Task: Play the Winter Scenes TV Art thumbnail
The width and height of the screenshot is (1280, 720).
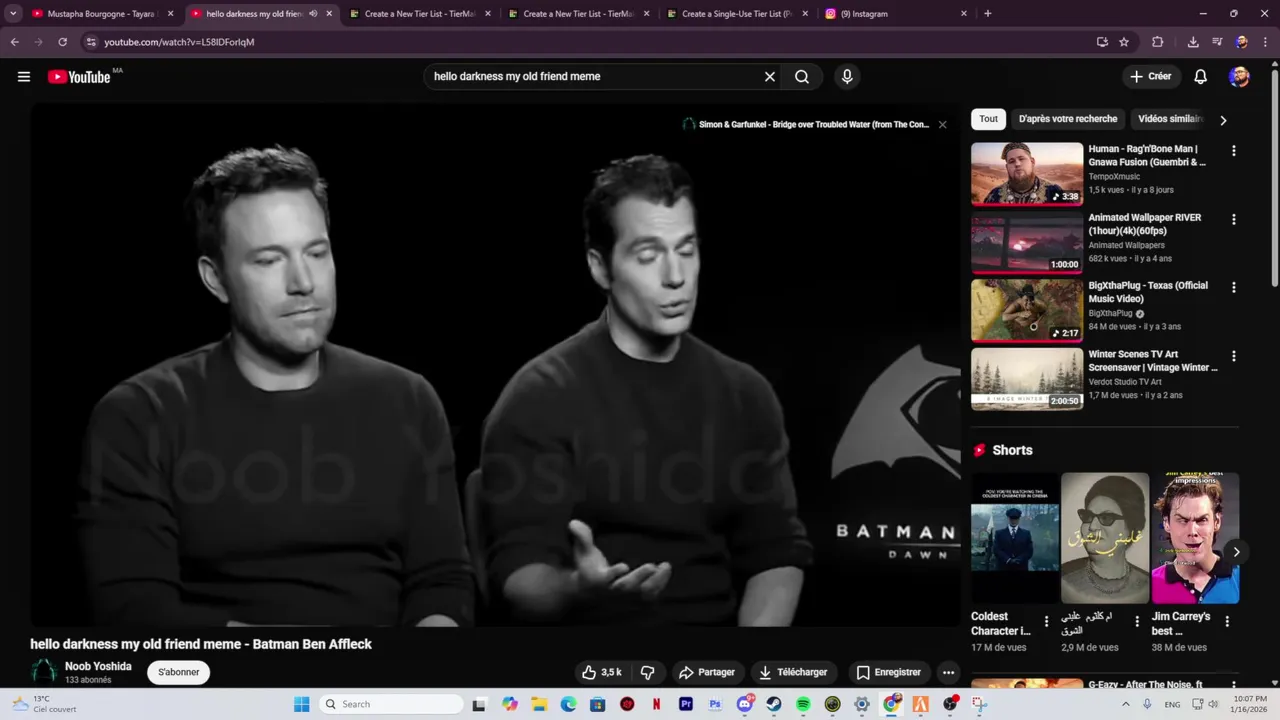Action: pyautogui.click(x=1027, y=379)
